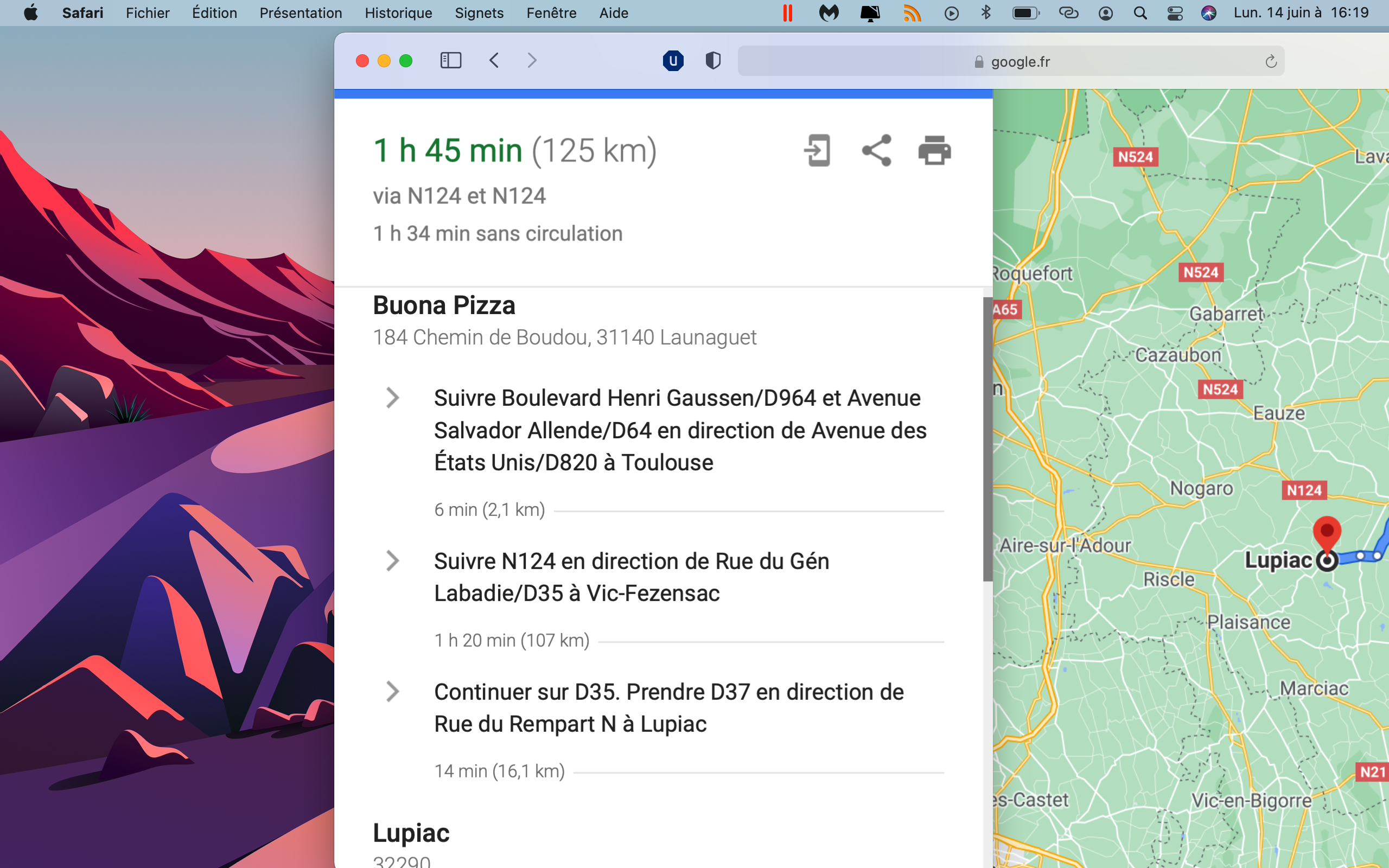Print the directions
The height and width of the screenshot is (868, 1389).
[934, 150]
